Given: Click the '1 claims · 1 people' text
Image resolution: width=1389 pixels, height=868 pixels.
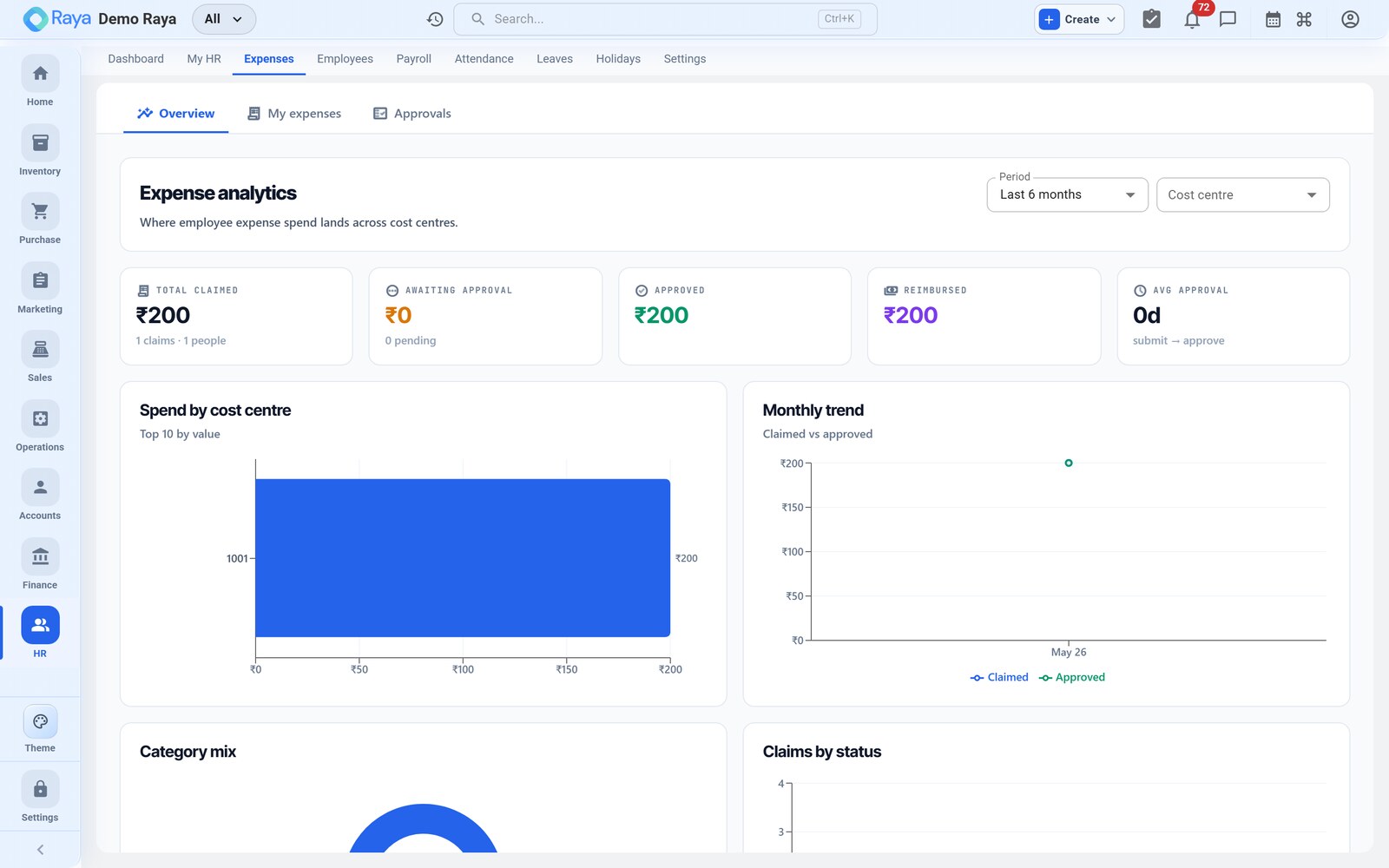Looking at the screenshot, I should (181, 340).
